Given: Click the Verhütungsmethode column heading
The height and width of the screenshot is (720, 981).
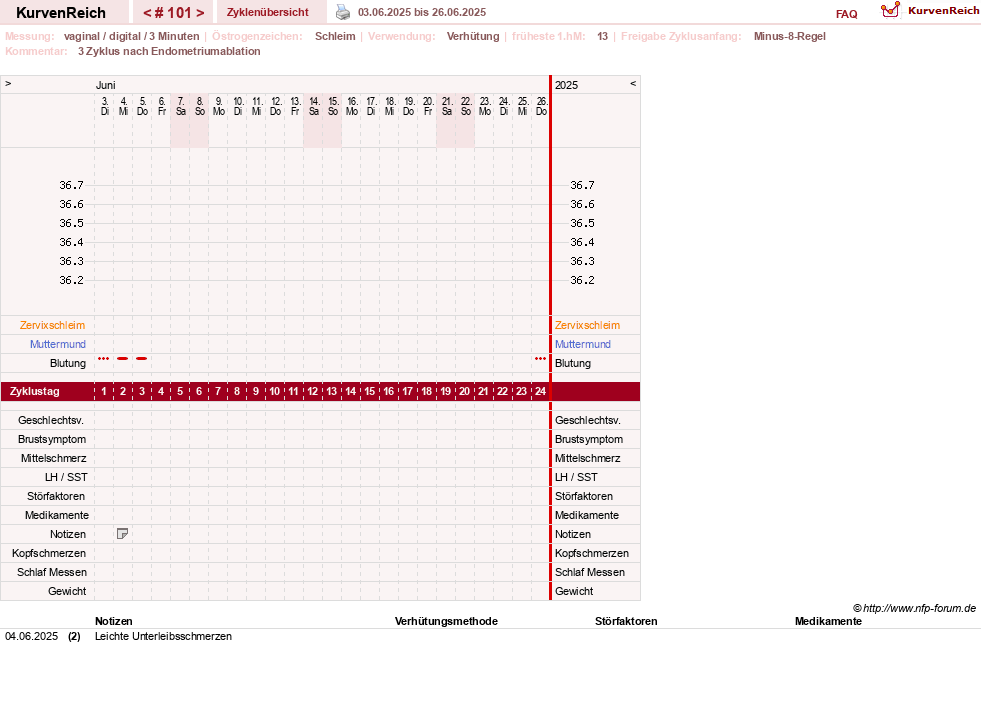Looking at the screenshot, I should coord(446,621).
